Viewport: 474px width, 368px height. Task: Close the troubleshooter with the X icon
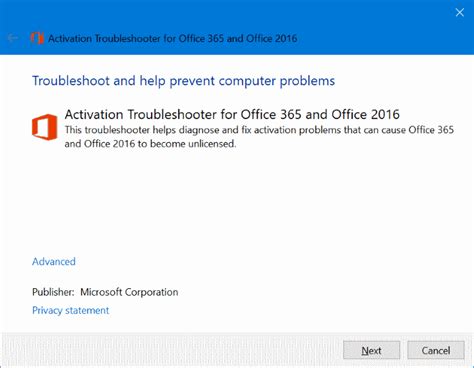click(460, 12)
